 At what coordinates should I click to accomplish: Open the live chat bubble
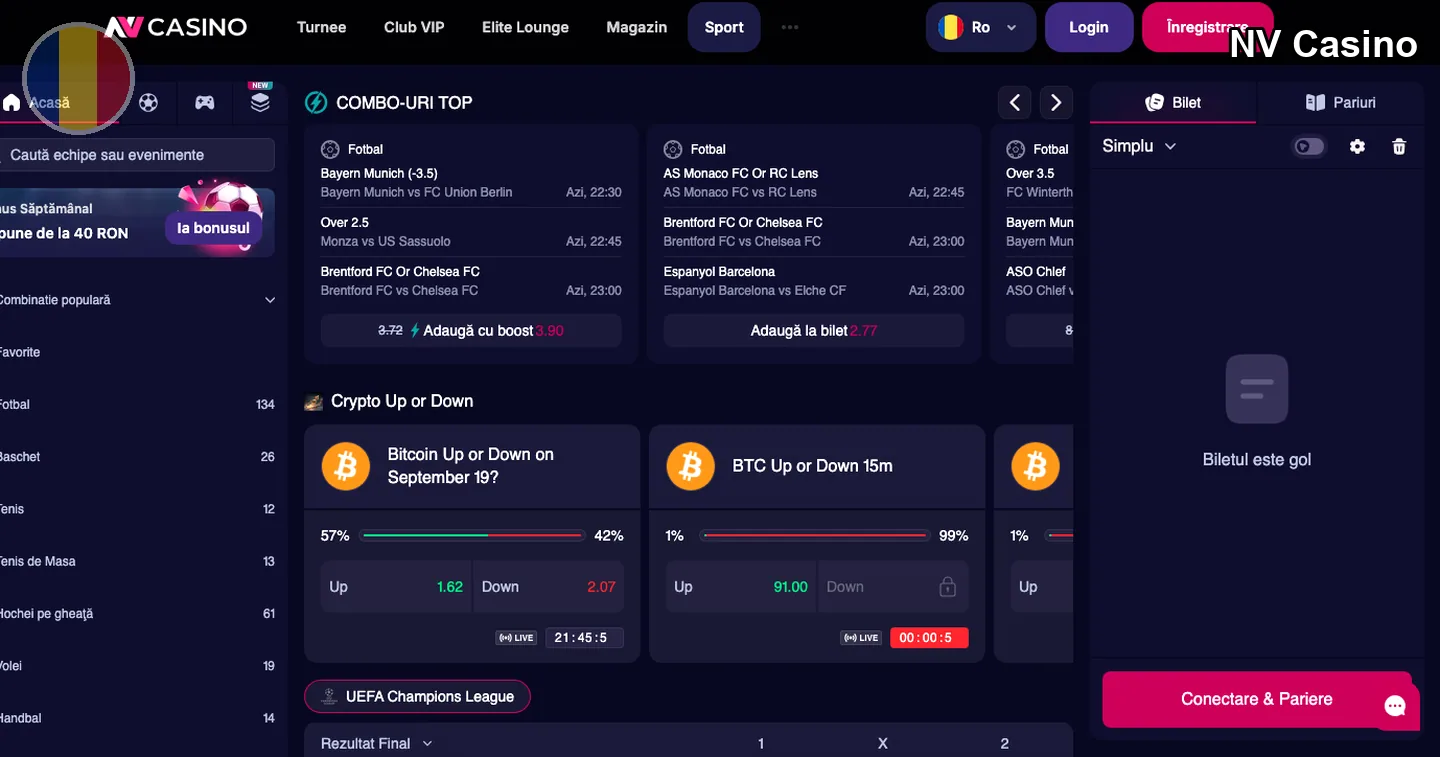point(1395,706)
